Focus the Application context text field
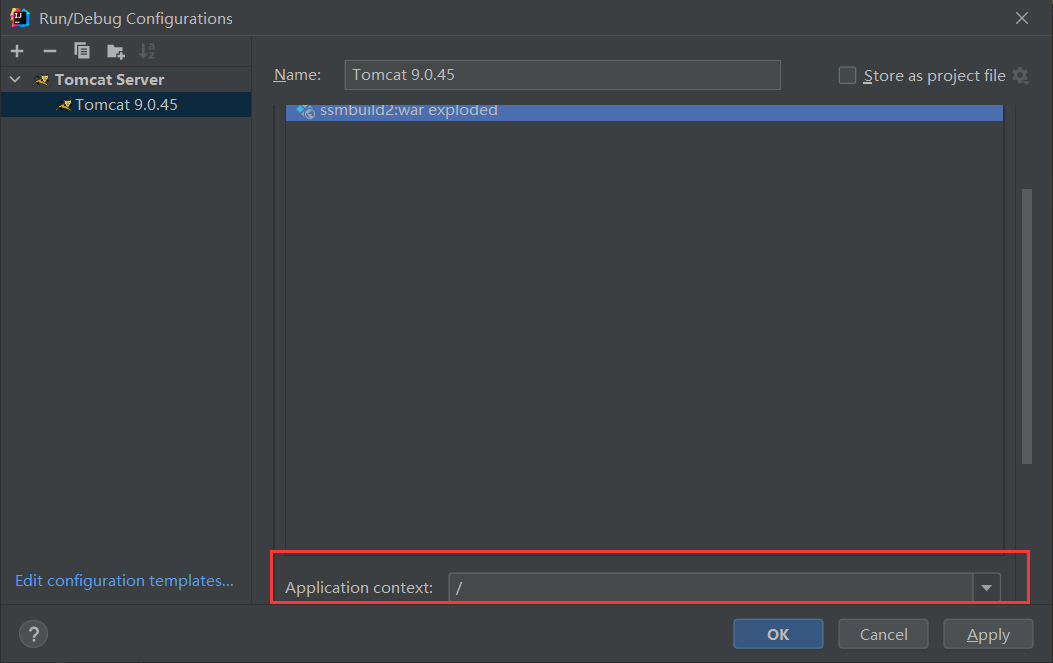The width and height of the screenshot is (1053, 663). point(711,588)
